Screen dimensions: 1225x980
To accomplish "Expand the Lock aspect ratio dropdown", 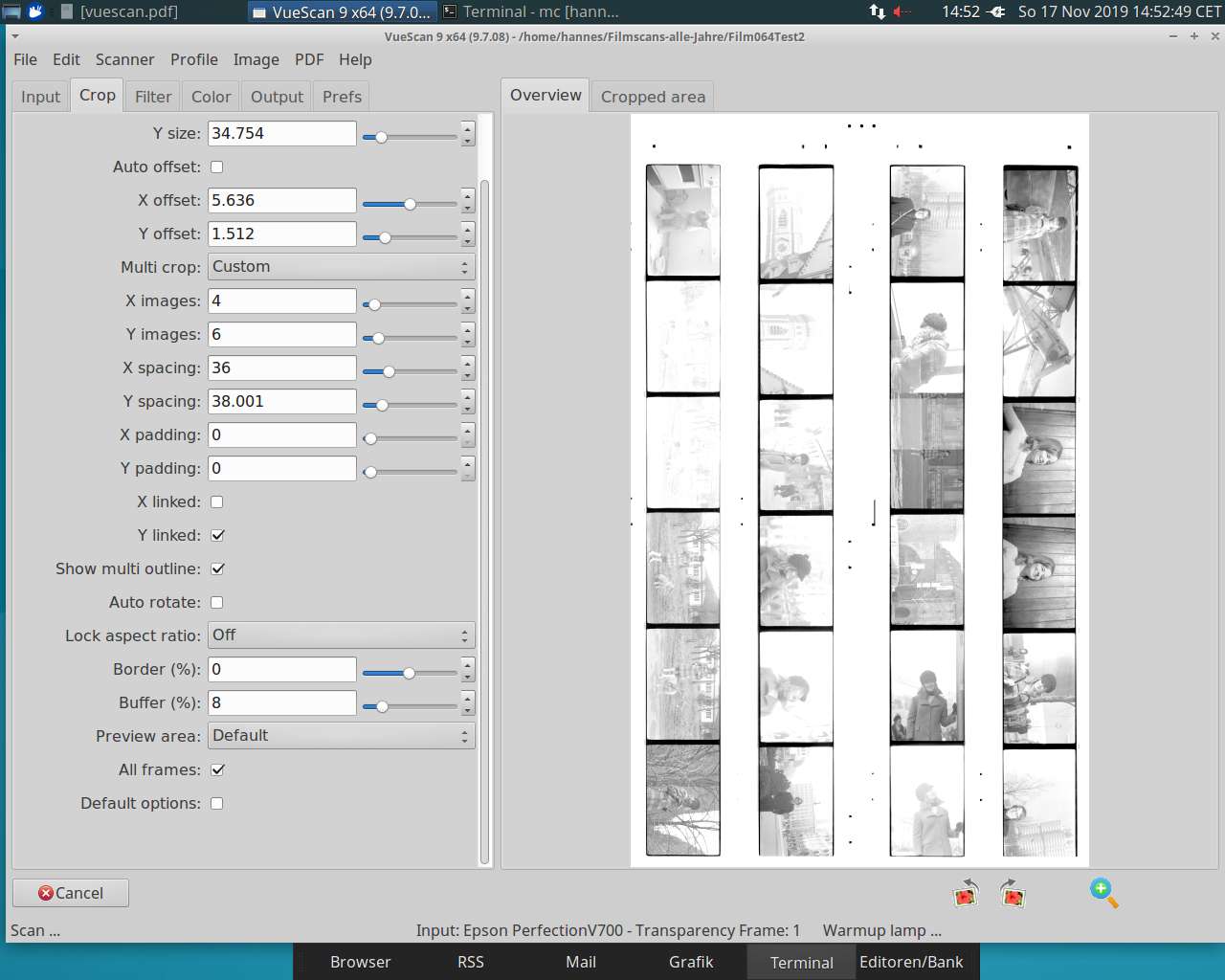I will [x=341, y=635].
